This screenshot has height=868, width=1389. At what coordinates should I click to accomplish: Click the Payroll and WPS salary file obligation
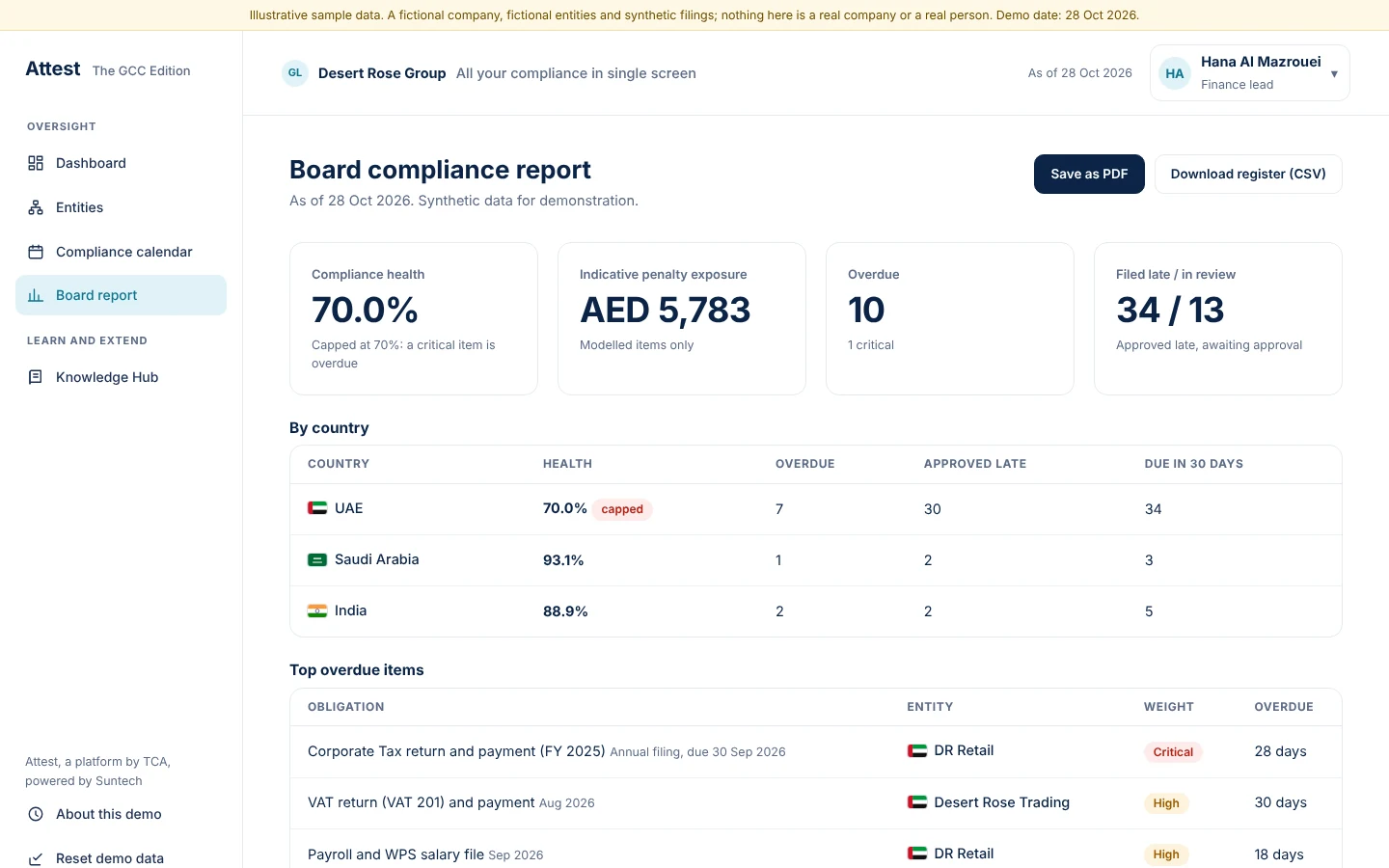coord(395,854)
